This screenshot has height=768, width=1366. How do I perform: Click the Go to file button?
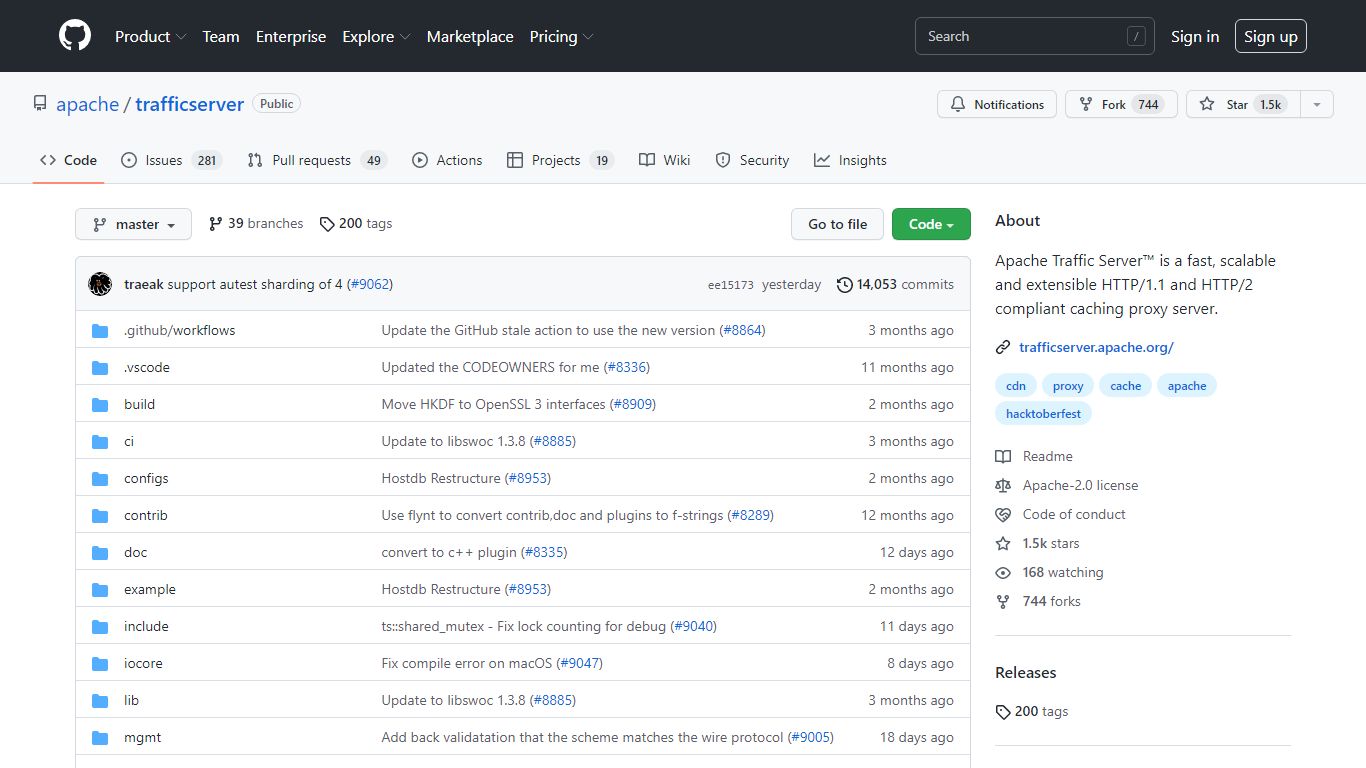(x=838, y=224)
